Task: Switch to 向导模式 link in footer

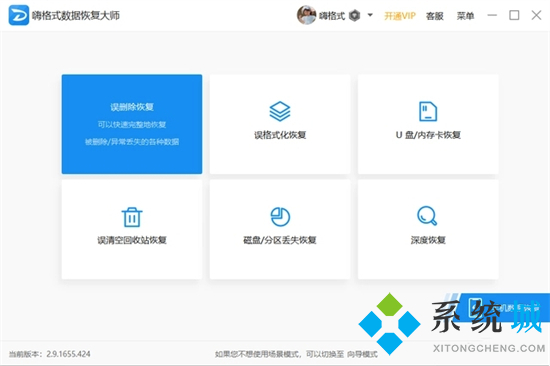Action: 363,354
